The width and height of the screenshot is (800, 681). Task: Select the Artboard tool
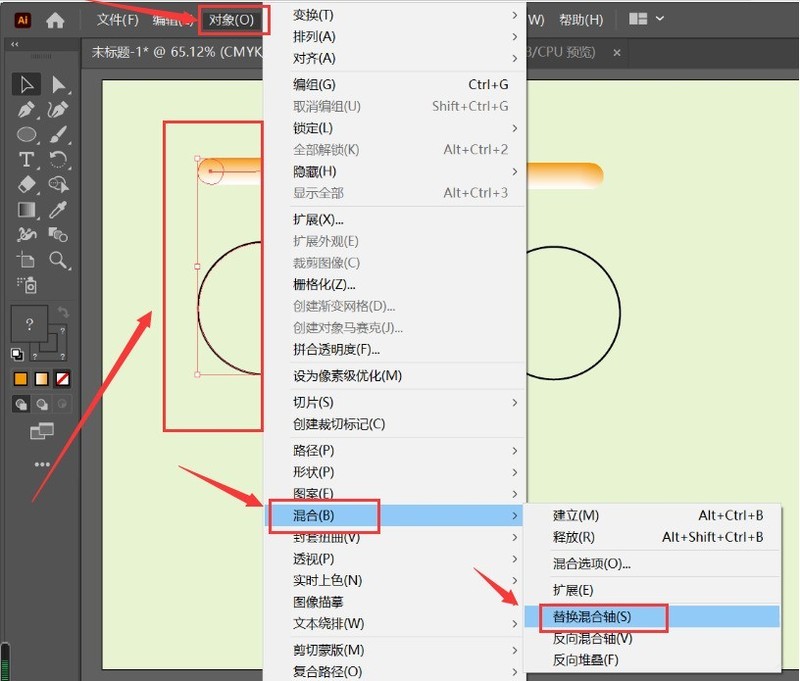pos(27,260)
